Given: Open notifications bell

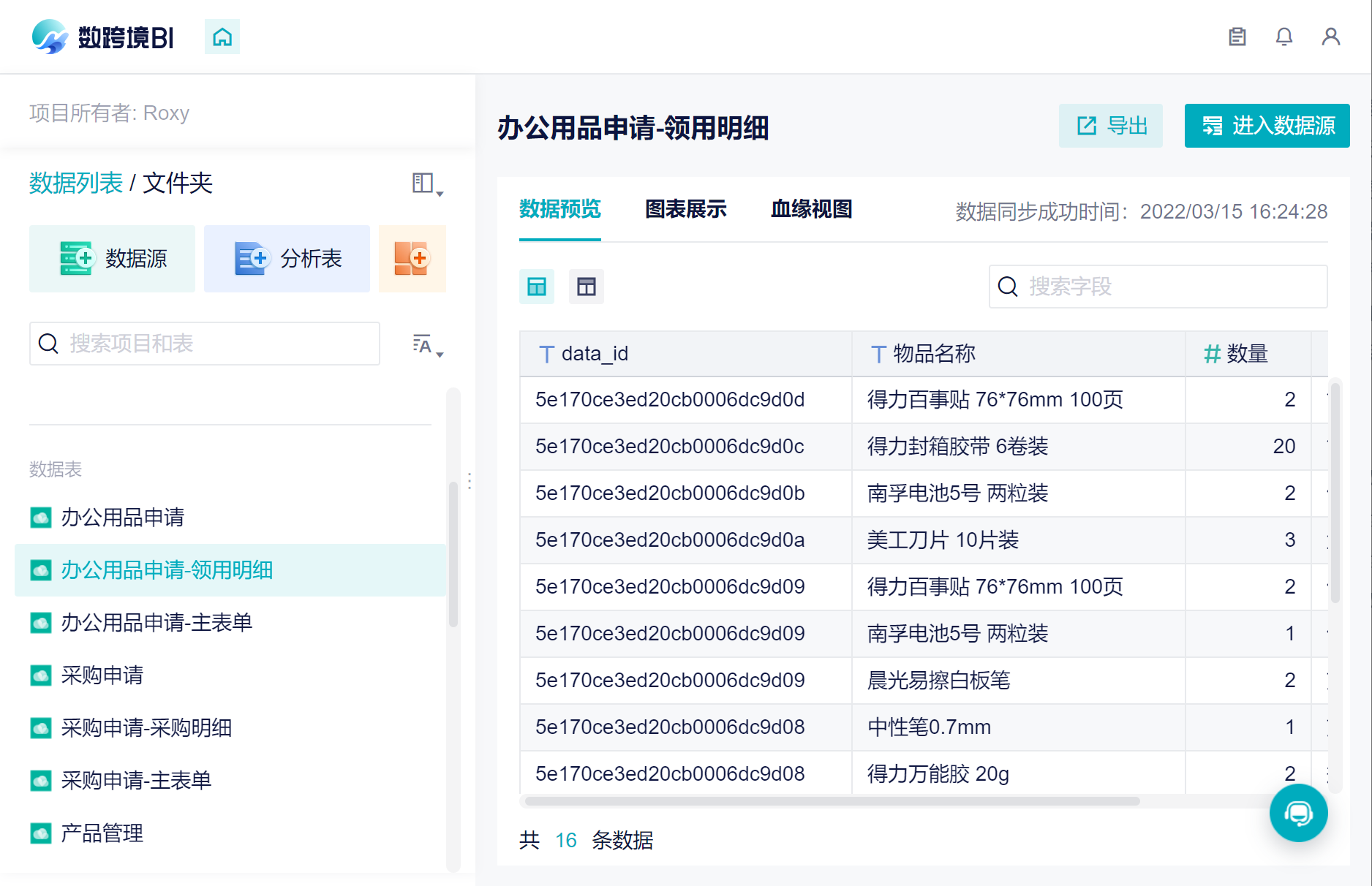Looking at the screenshot, I should [1284, 37].
